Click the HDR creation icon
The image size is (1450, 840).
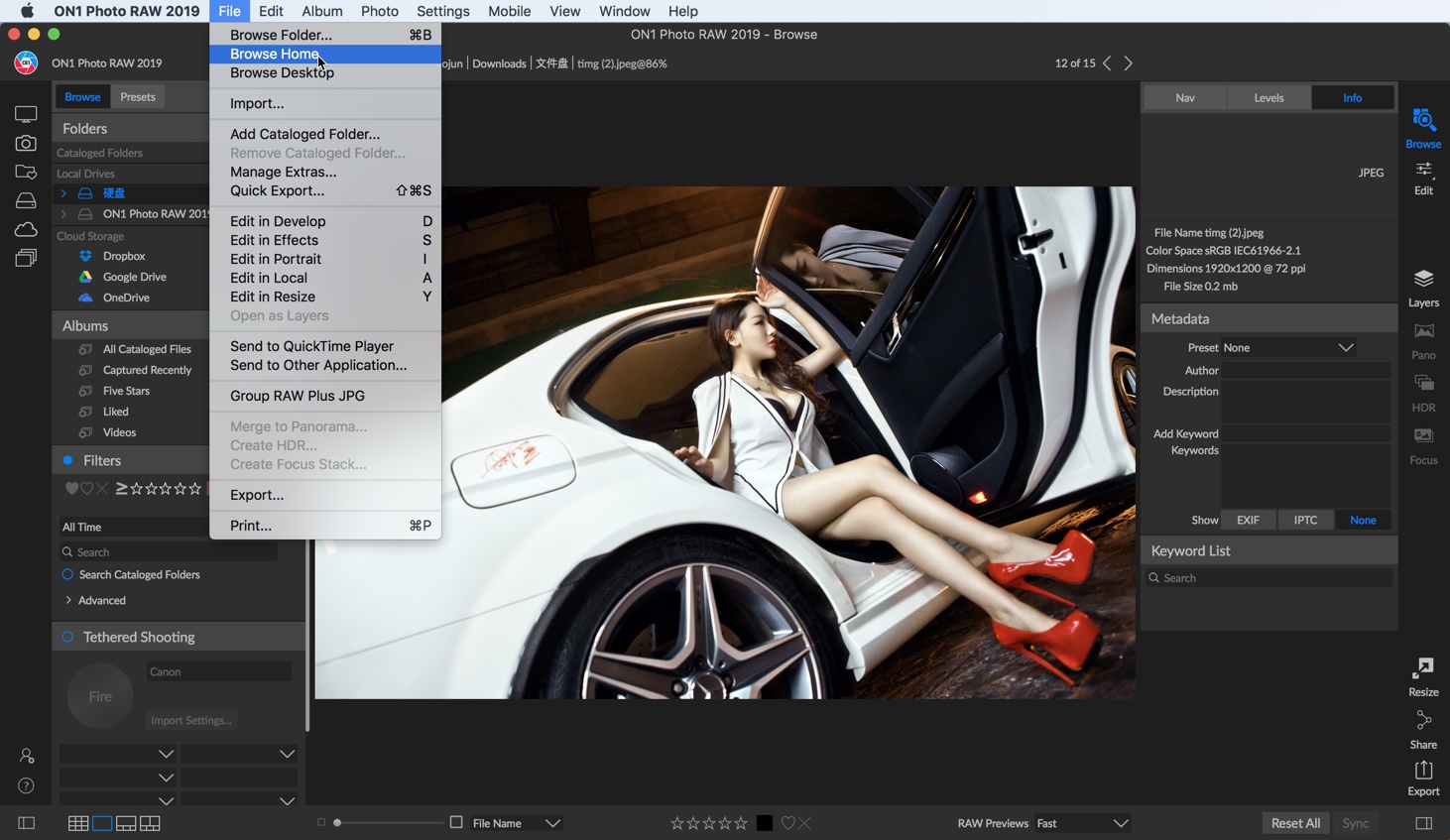coord(1423,384)
